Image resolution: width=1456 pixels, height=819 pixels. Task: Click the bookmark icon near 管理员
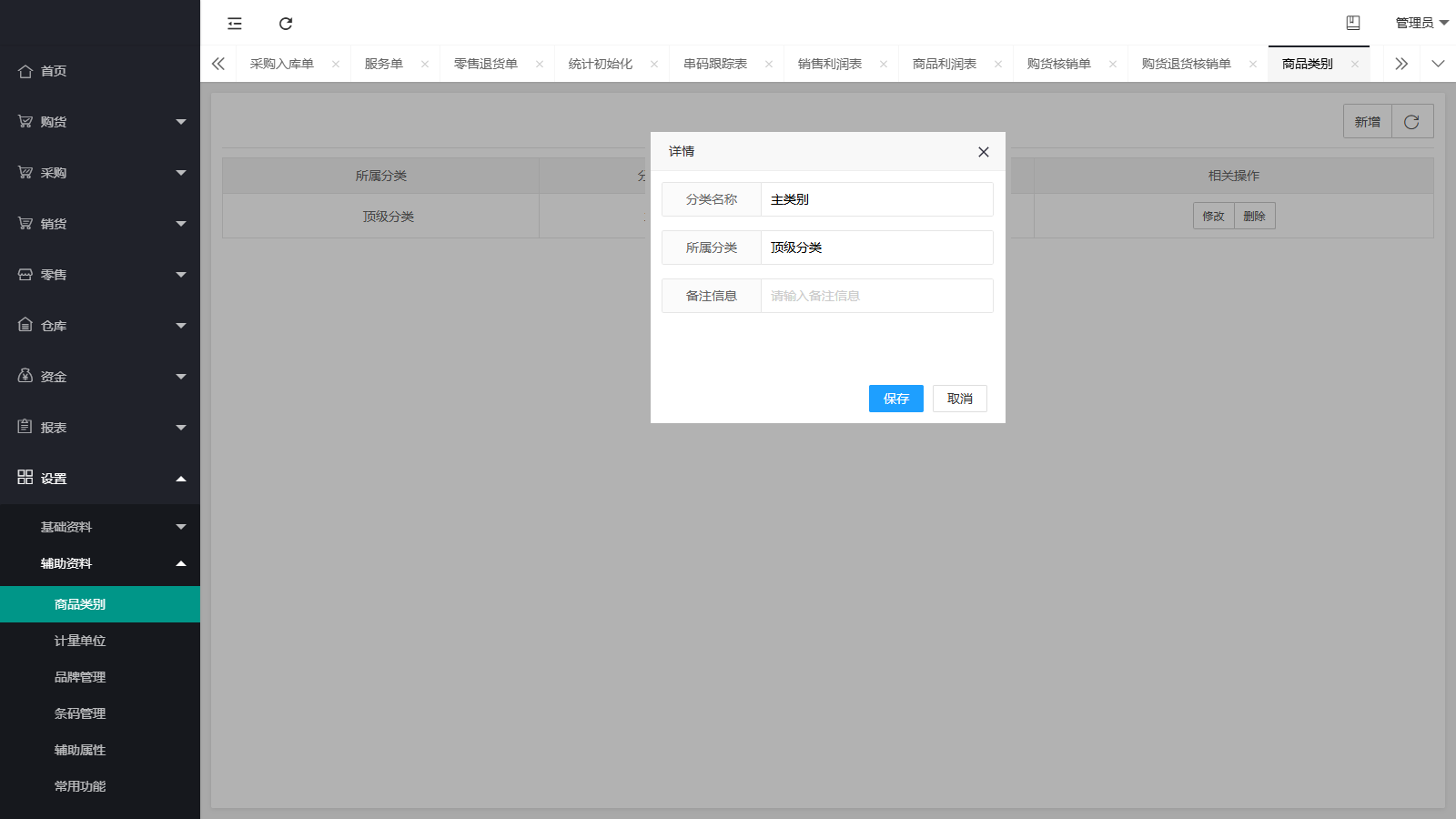(x=1353, y=23)
